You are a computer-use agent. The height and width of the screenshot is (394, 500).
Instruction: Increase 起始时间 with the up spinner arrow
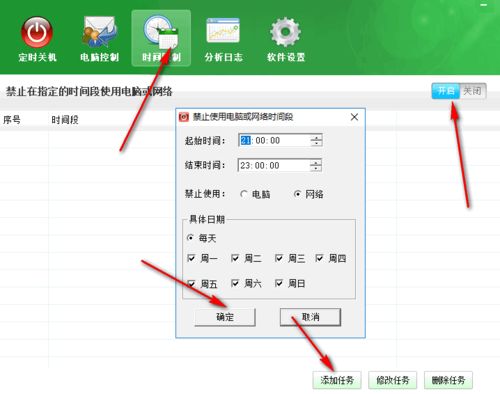coord(316,137)
